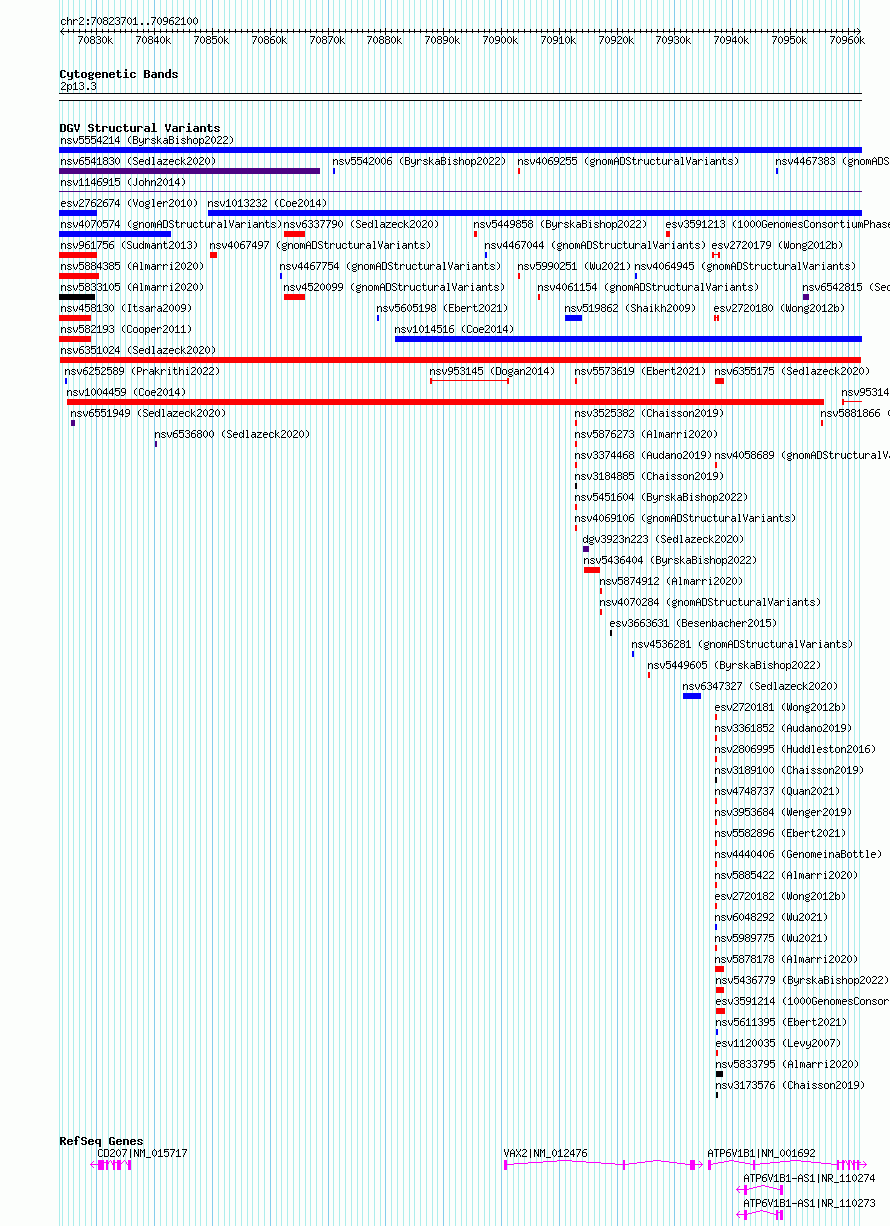Open variant nsv4440406 (GenomeinaBottle)
This screenshot has height=1226, width=890.
[798, 855]
